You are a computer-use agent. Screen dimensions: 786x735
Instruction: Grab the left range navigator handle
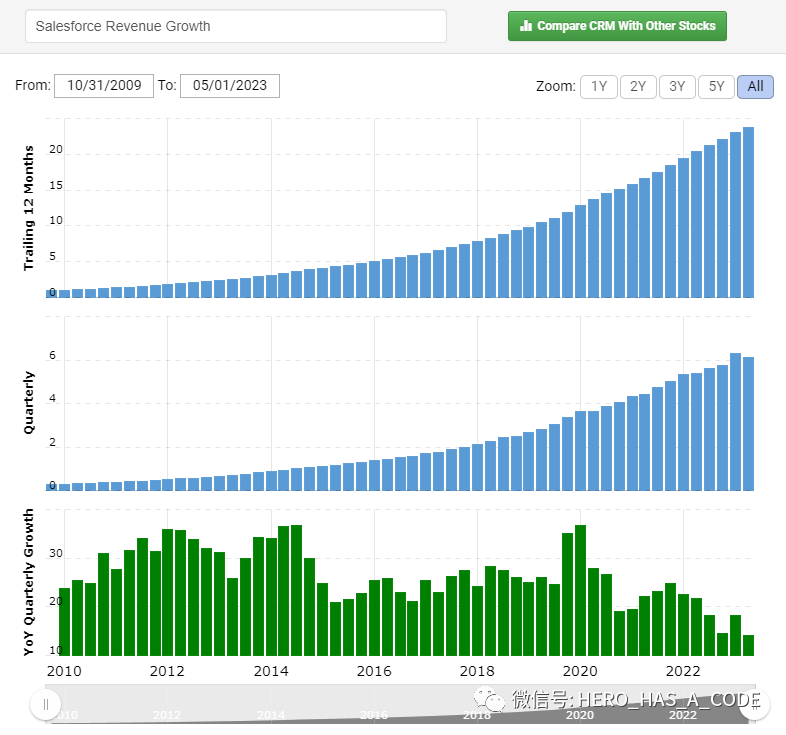tap(46, 704)
